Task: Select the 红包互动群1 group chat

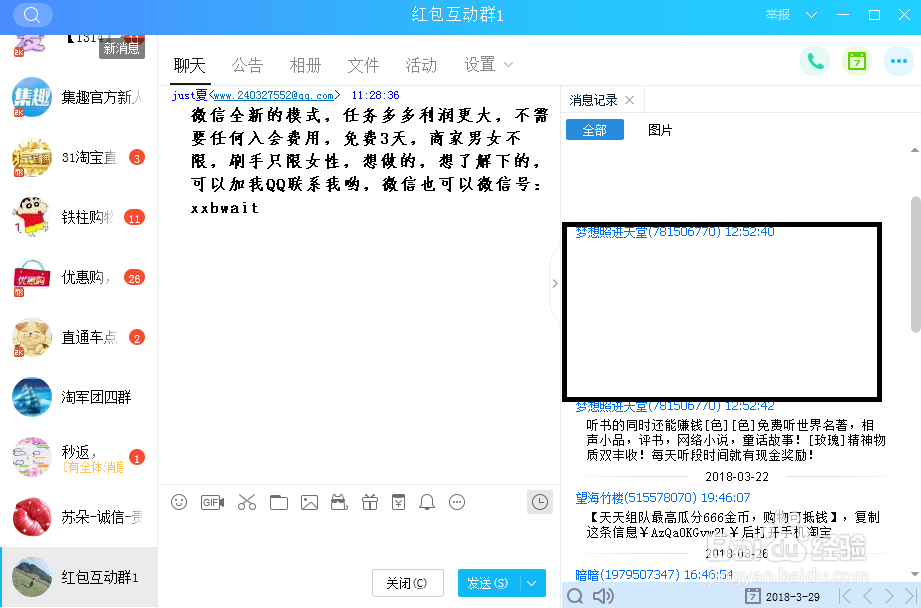Action: [x=79, y=577]
